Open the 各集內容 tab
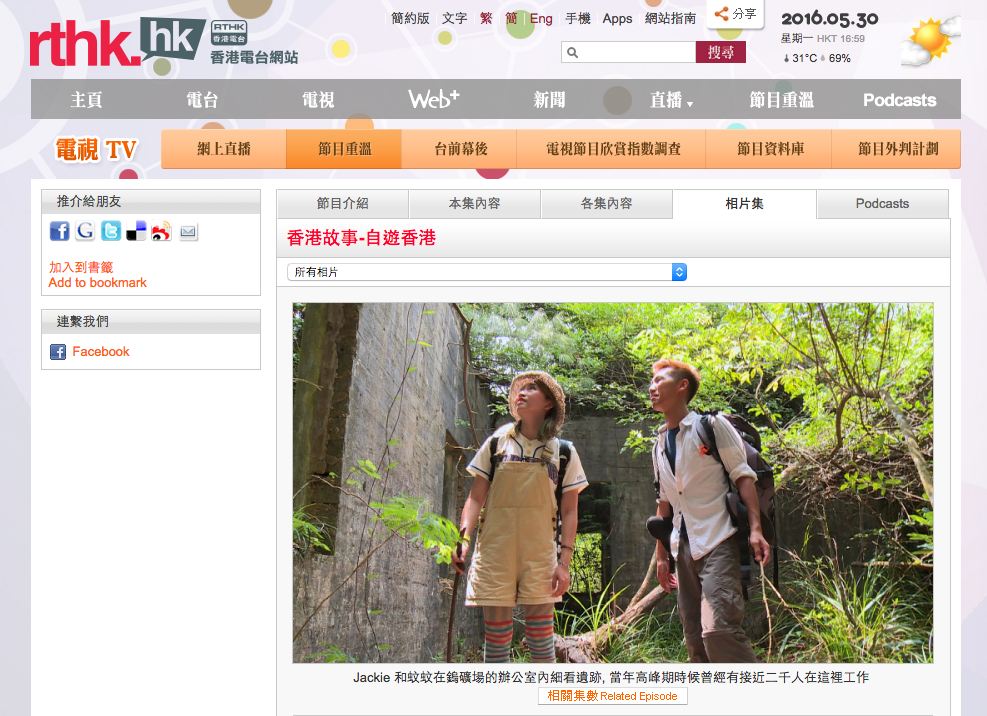Screen dimensions: 987x716 point(606,204)
